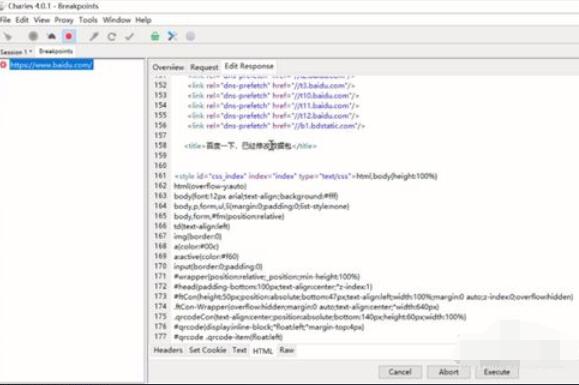The image size is (579, 385).
Task: Click the t10.baidu.com link line 153
Action: [x=273, y=96]
